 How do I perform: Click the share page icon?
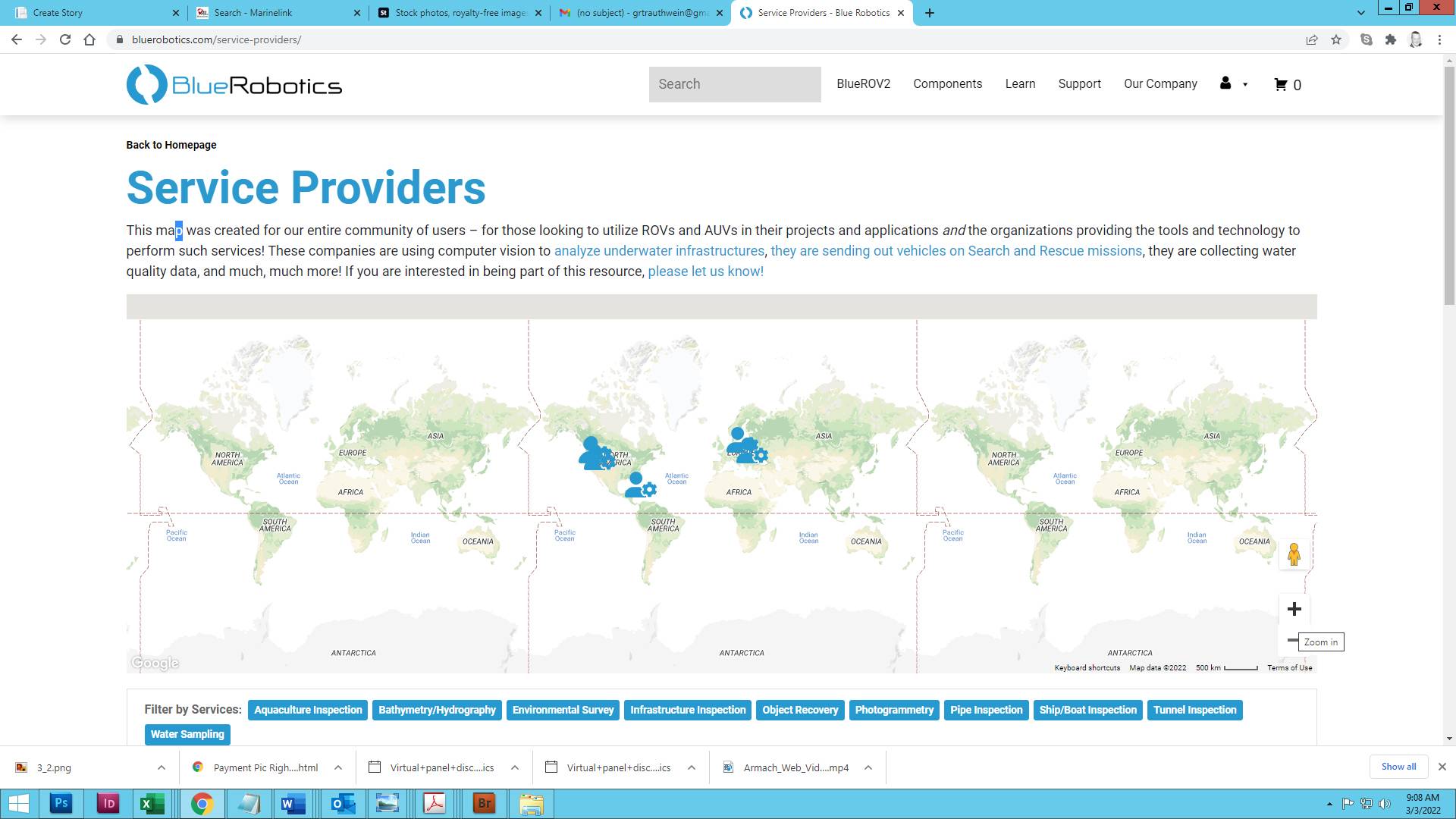[x=1312, y=39]
